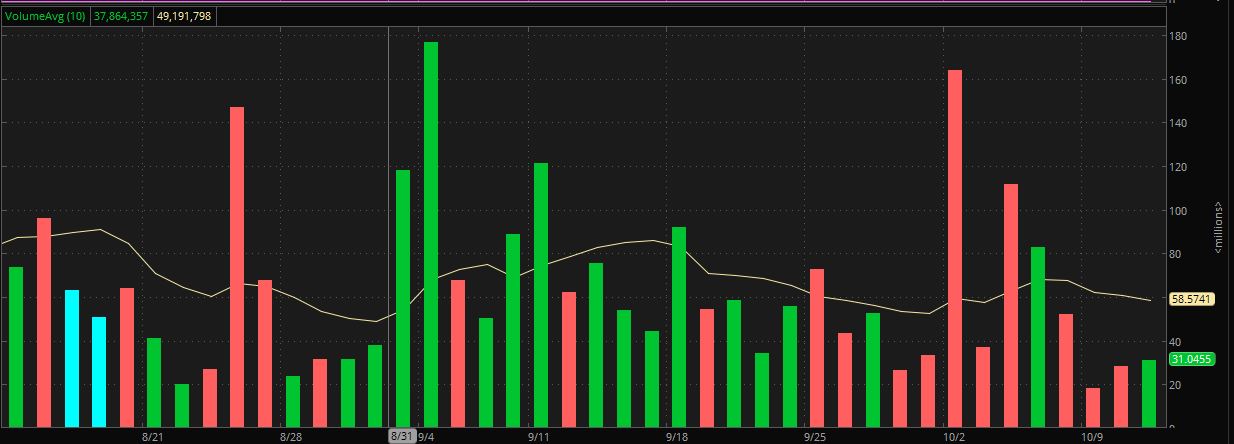
Task: Select the tall red bar before 8/28
Action: pyautogui.click(x=237, y=267)
